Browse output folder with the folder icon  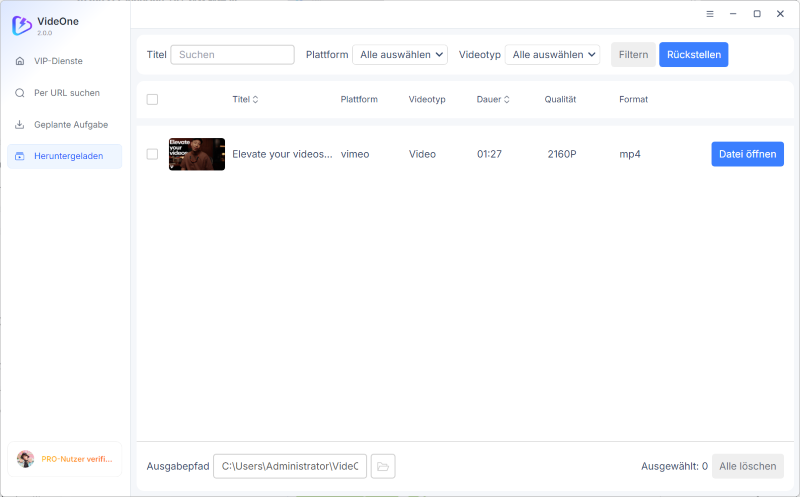pyautogui.click(x=383, y=466)
